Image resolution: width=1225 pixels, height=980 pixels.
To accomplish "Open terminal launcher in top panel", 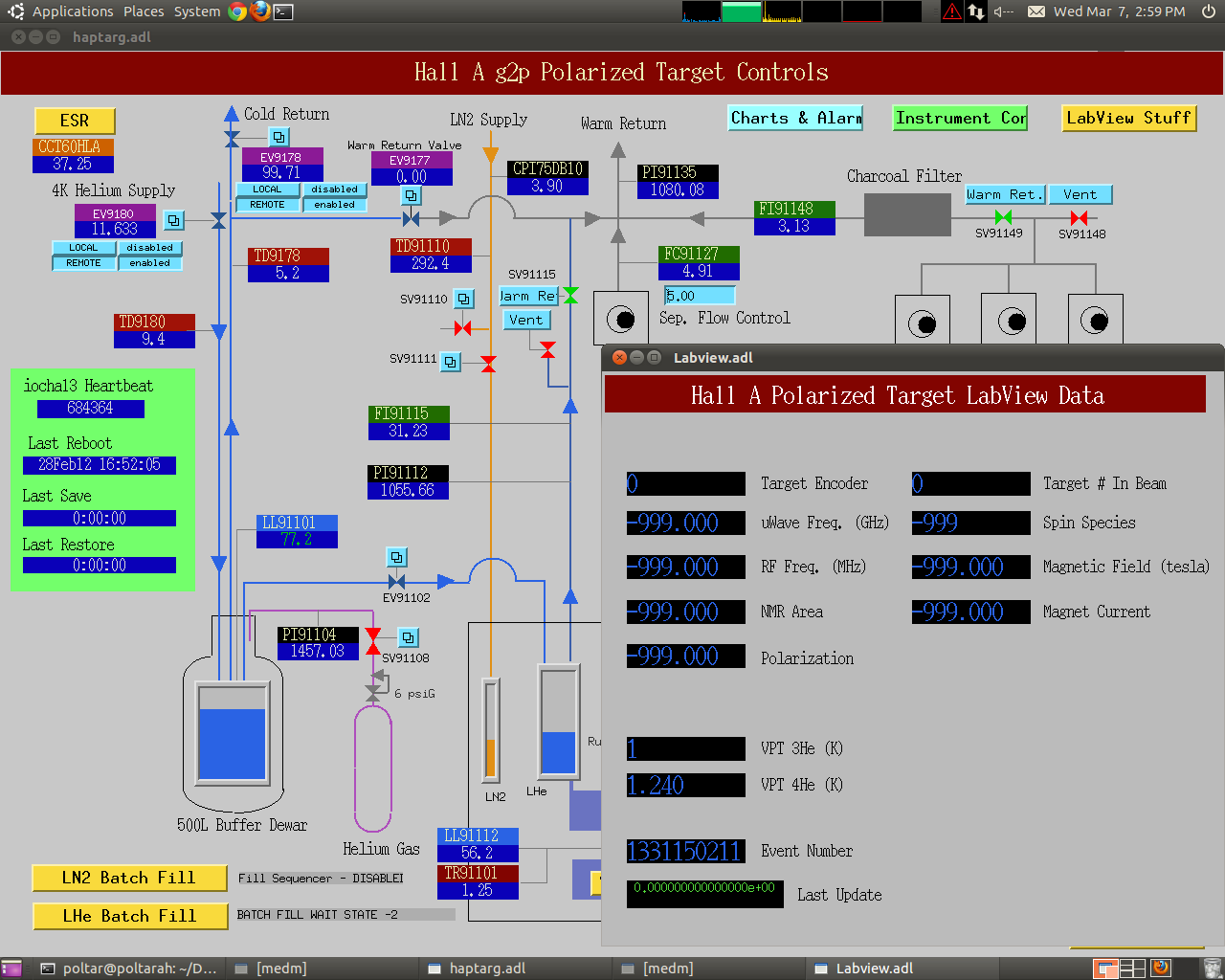I will [283, 12].
